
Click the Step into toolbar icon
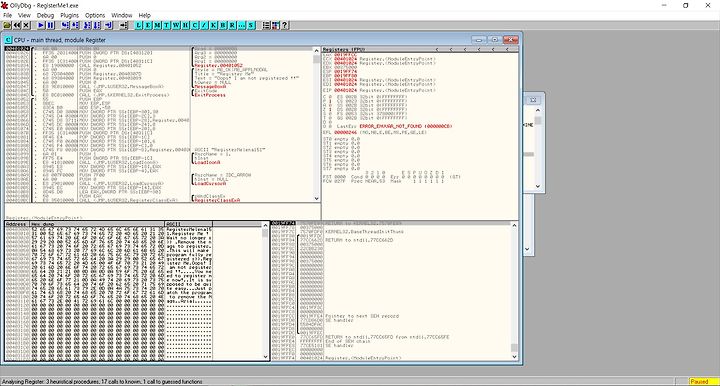65,25
